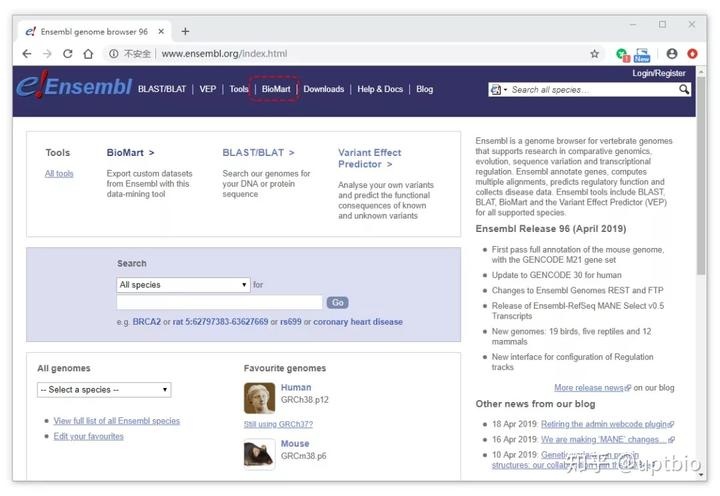Click the blue New extension icon
This screenshot has height=496, width=720.
642,55
